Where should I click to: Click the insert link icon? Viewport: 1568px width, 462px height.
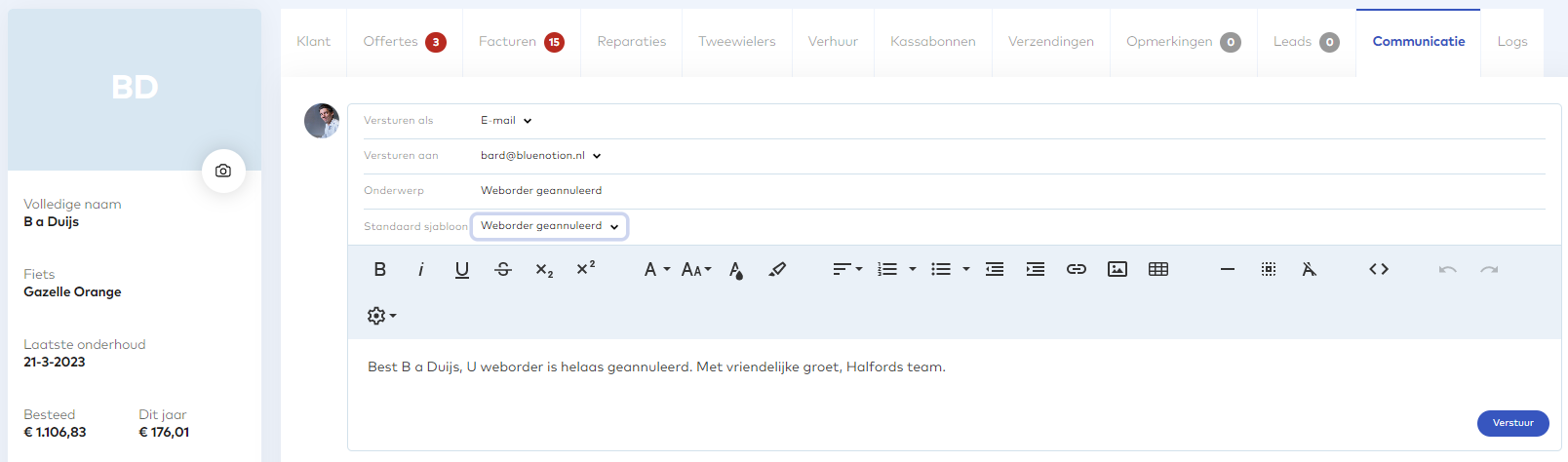coord(1077,270)
